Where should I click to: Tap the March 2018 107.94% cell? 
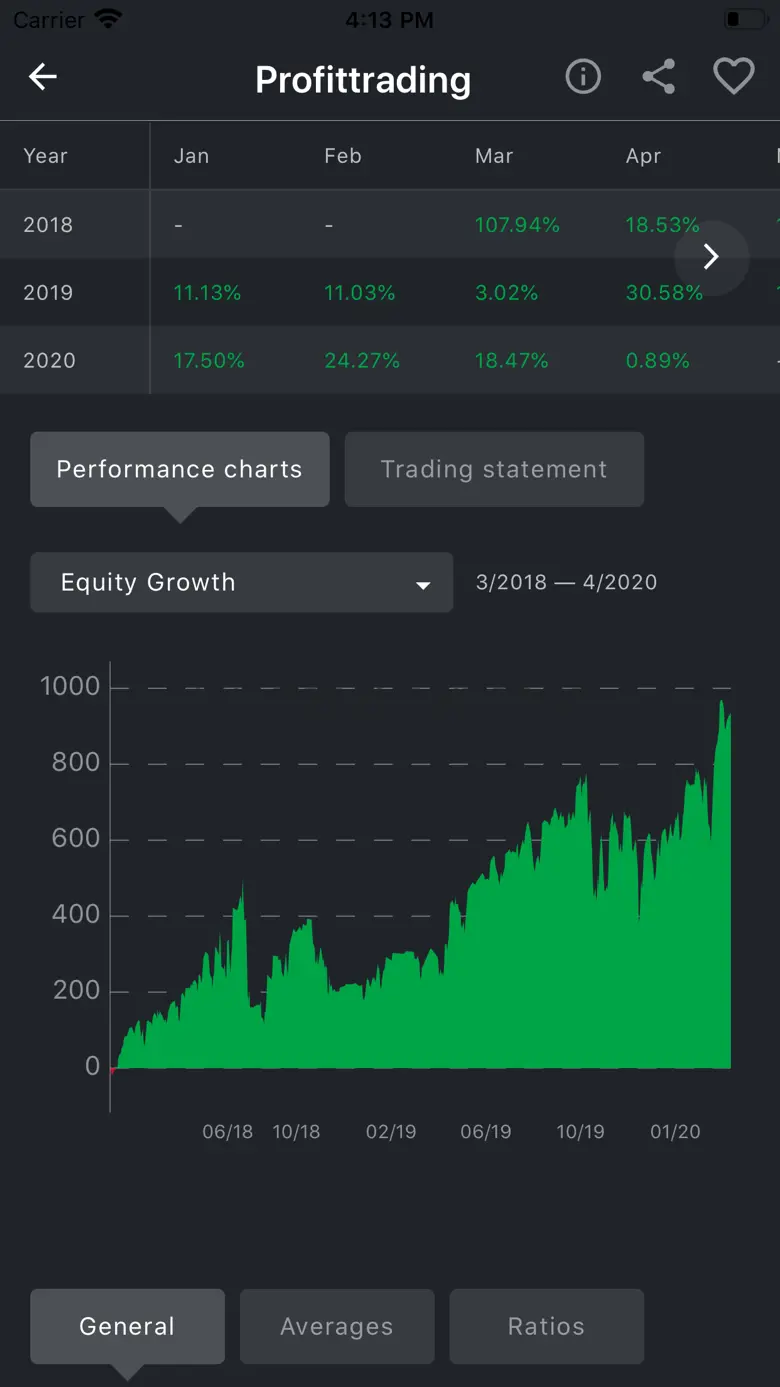pos(517,225)
